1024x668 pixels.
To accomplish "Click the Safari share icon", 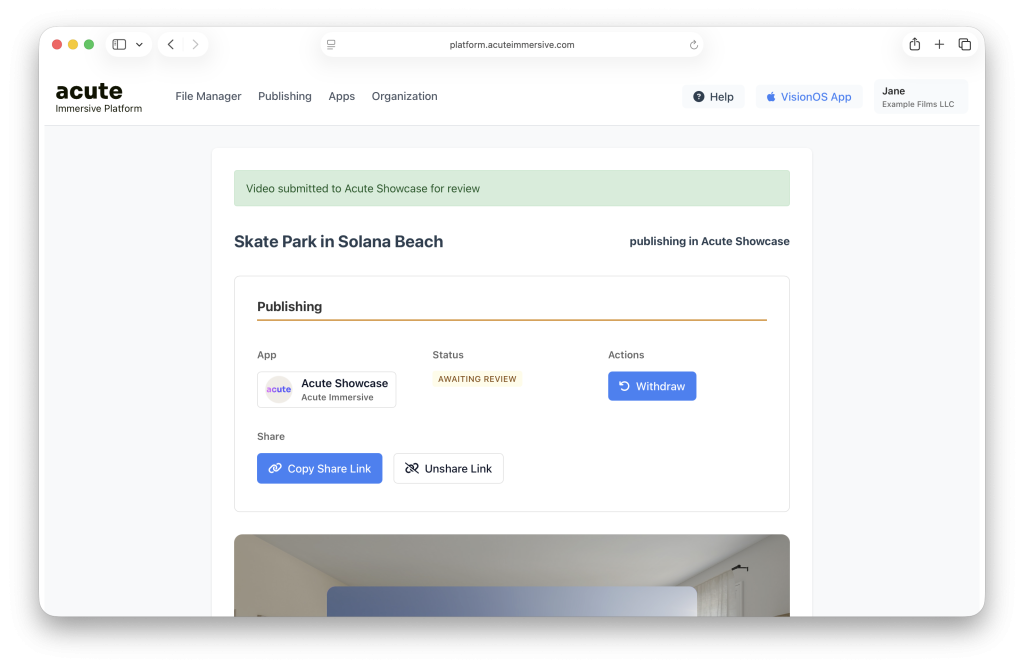I will tap(914, 45).
